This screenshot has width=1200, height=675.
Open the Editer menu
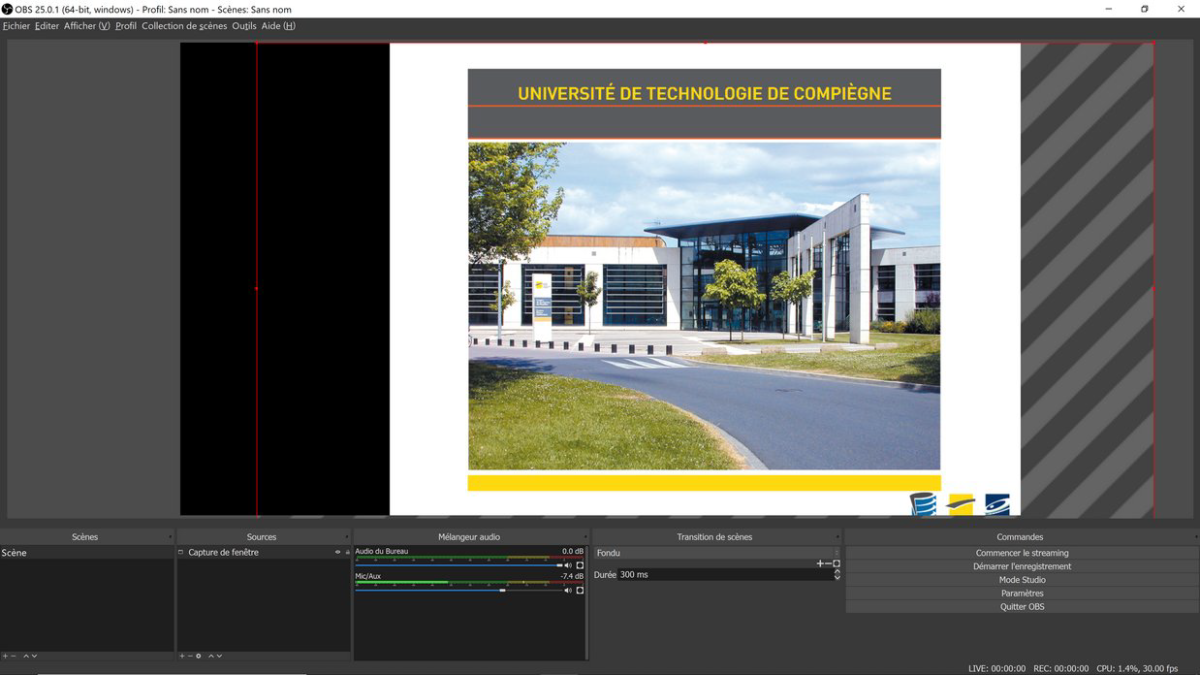[x=47, y=26]
